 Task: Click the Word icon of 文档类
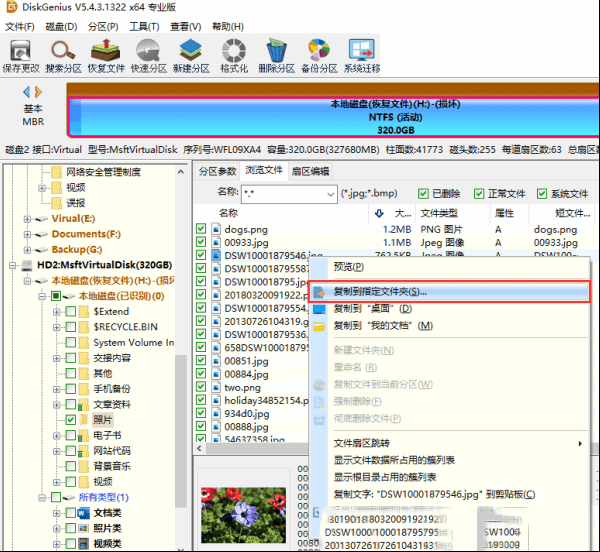(83, 513)
